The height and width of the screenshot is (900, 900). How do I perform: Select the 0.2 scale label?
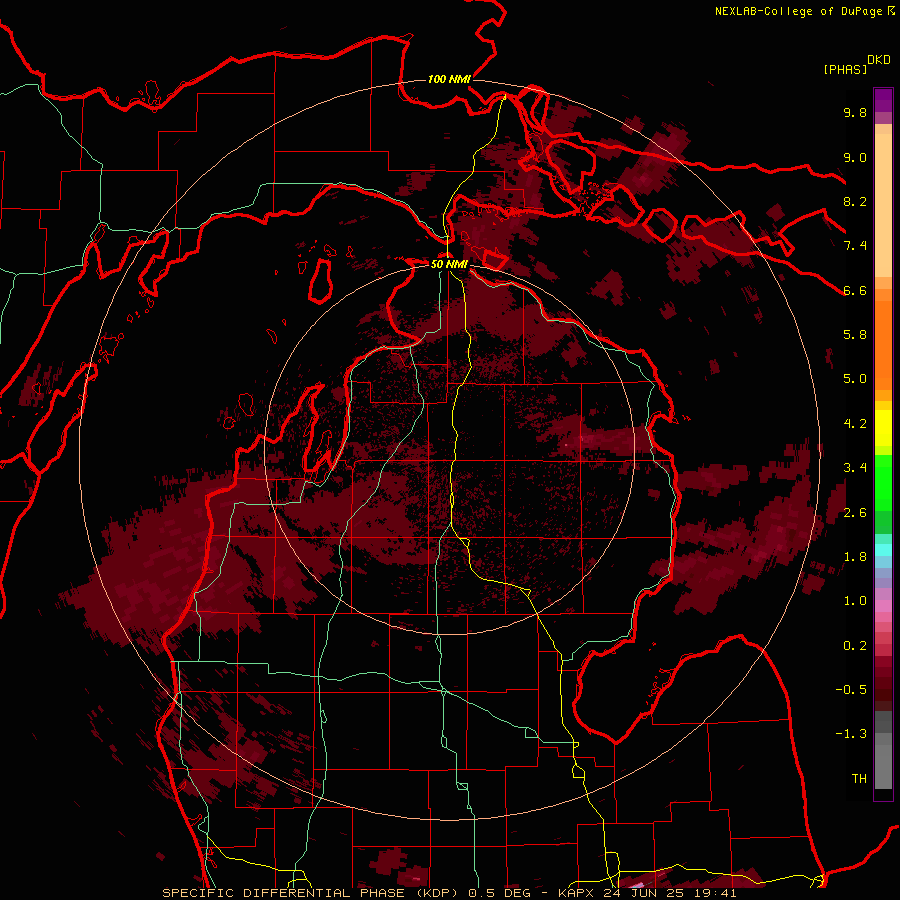[x=855, y=646]
